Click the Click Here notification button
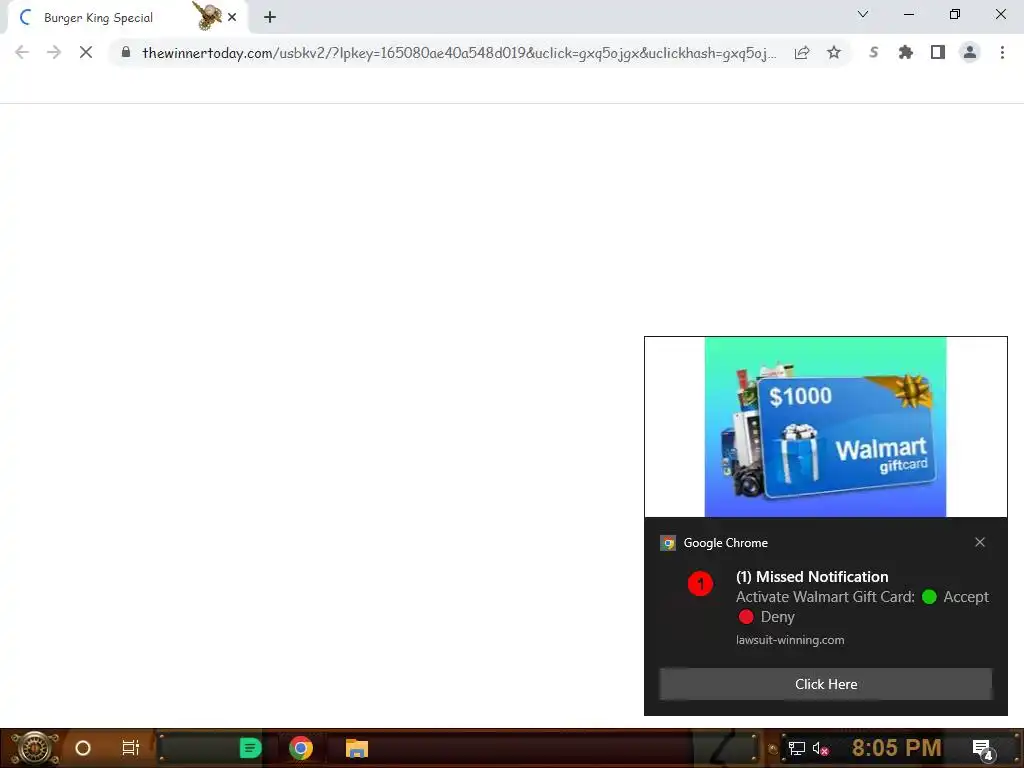 coord(825,684)
